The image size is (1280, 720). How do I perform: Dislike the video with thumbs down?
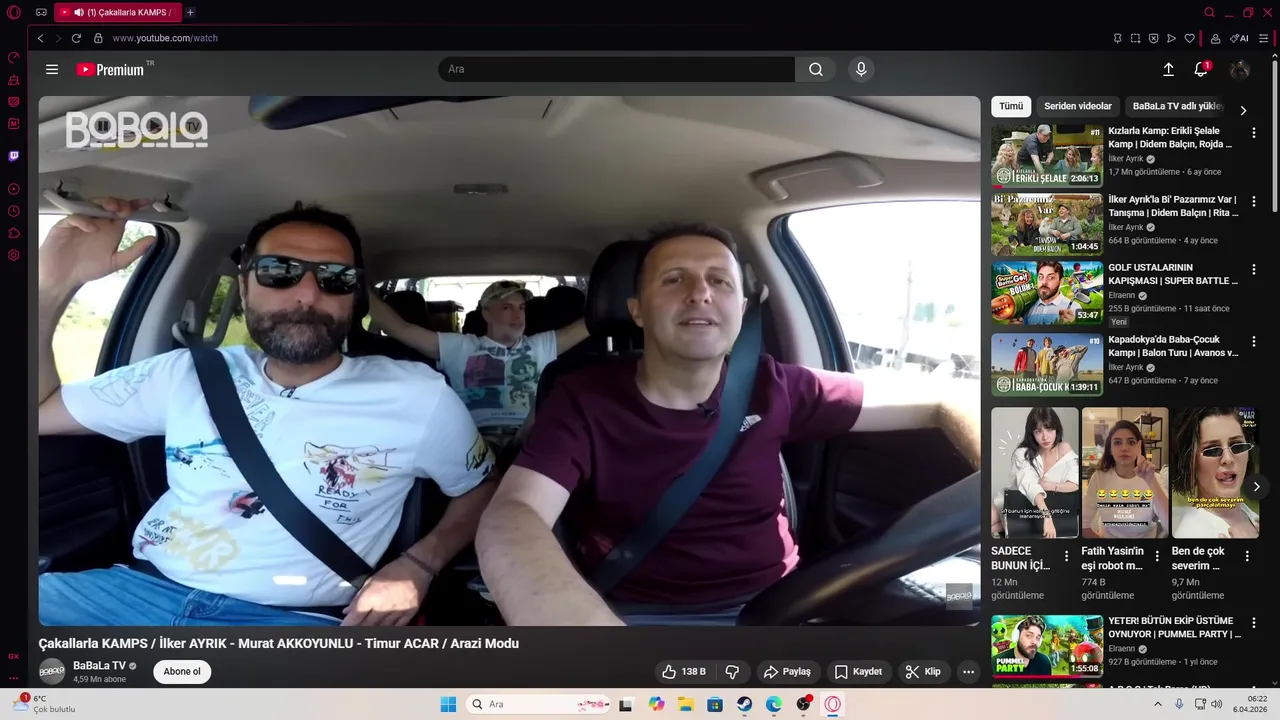732,672
